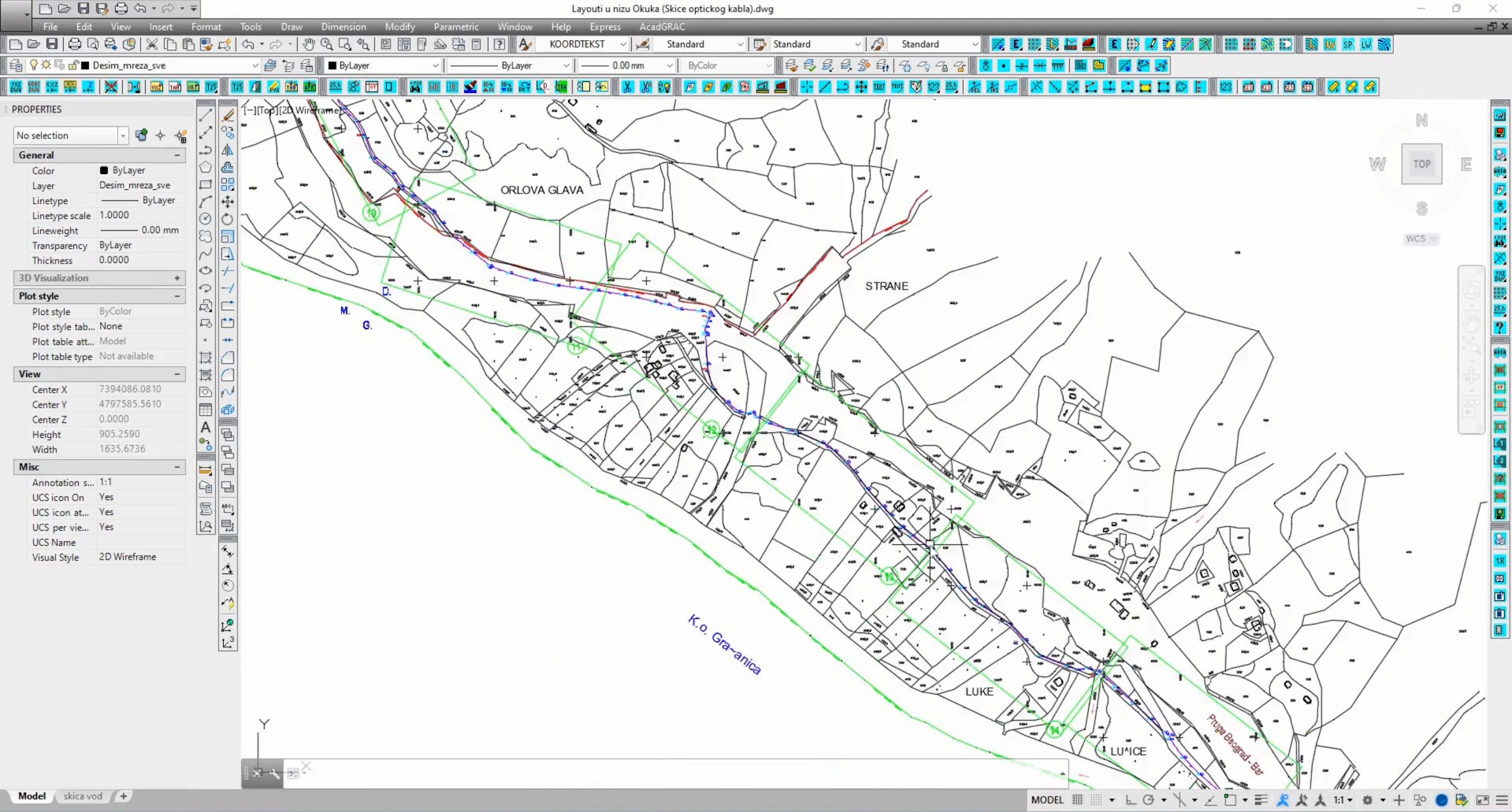
Task: Open the KOORDTEKST text style dropdown
Action: (622, 44)
